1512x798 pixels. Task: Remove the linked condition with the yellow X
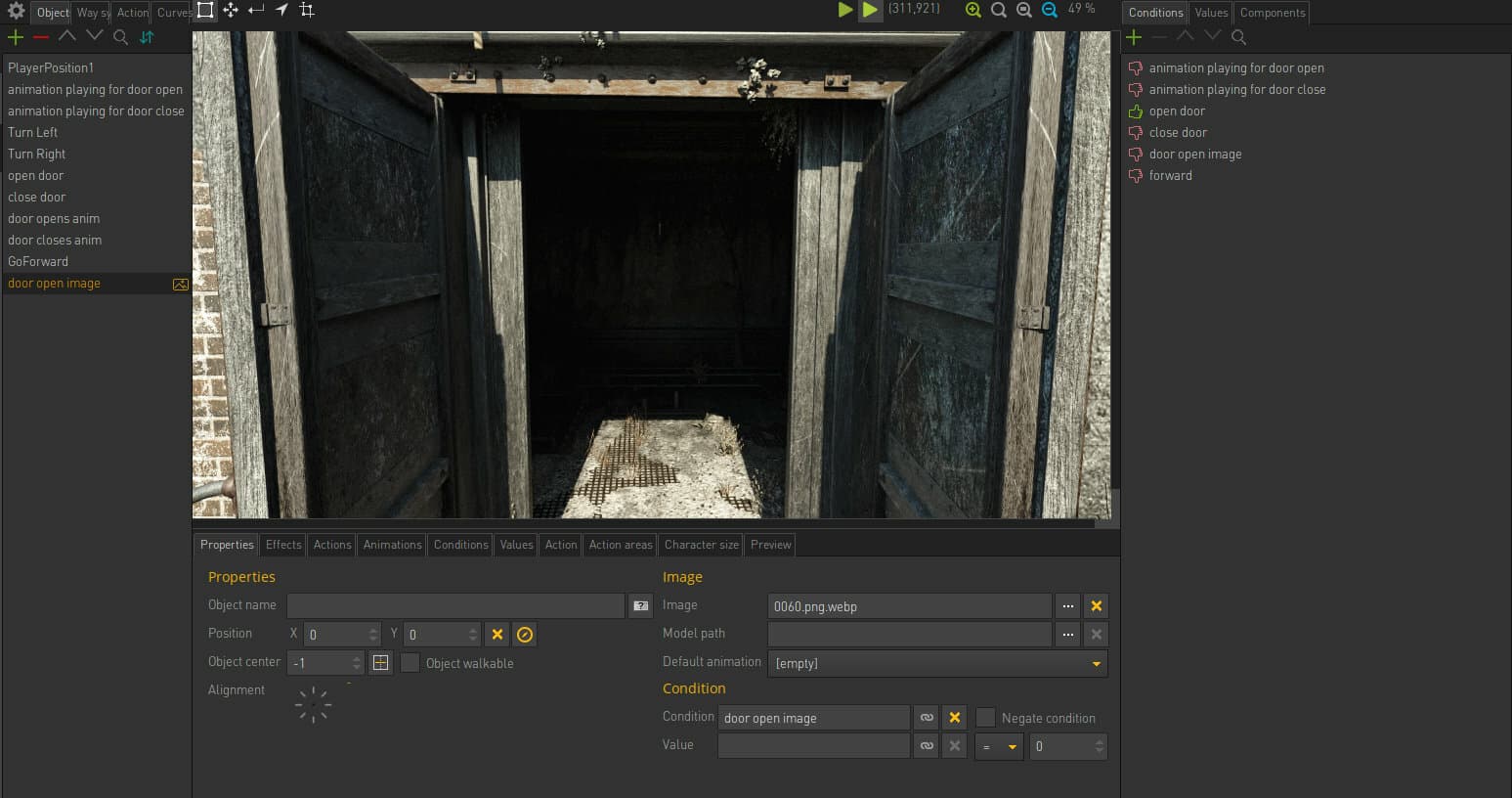tap(955, 718)
